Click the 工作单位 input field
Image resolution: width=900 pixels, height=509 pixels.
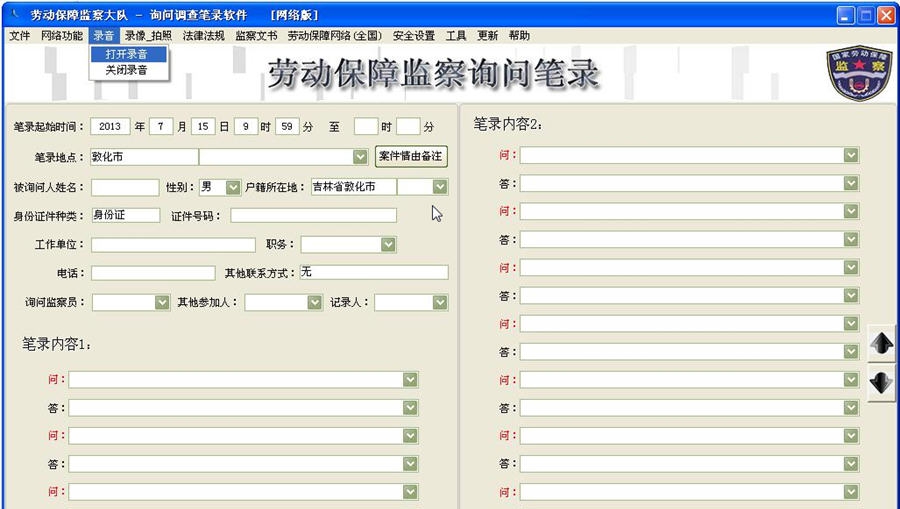click(173, 245)
